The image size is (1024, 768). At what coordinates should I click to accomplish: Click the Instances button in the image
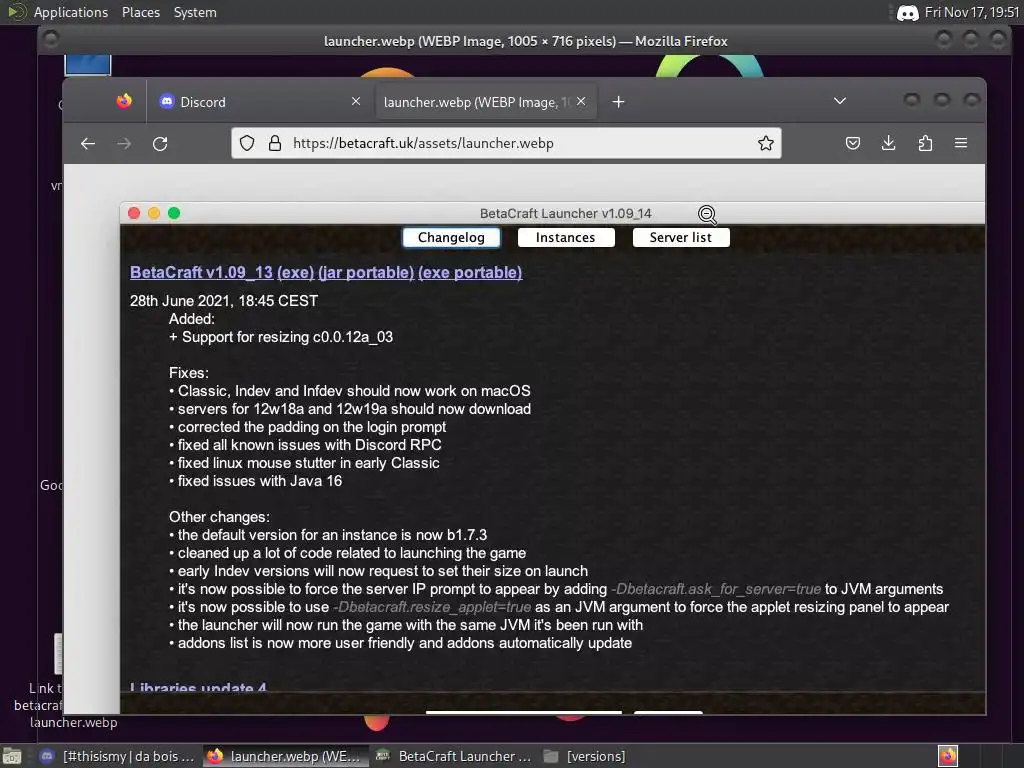566,238
